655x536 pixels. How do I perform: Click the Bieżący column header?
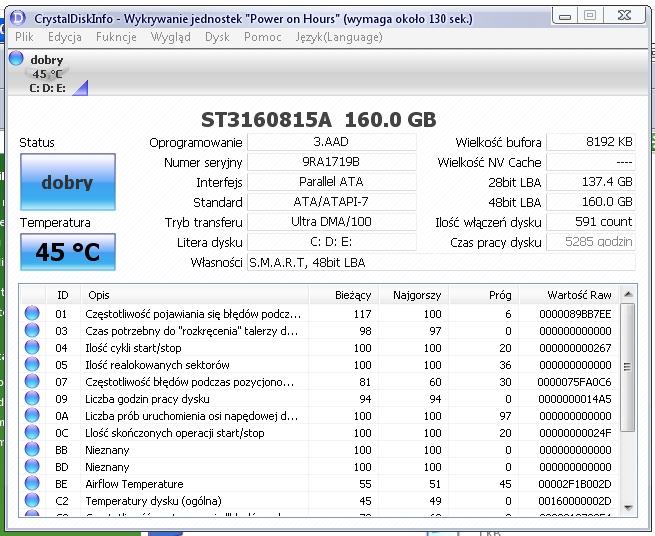click(344, 295)
